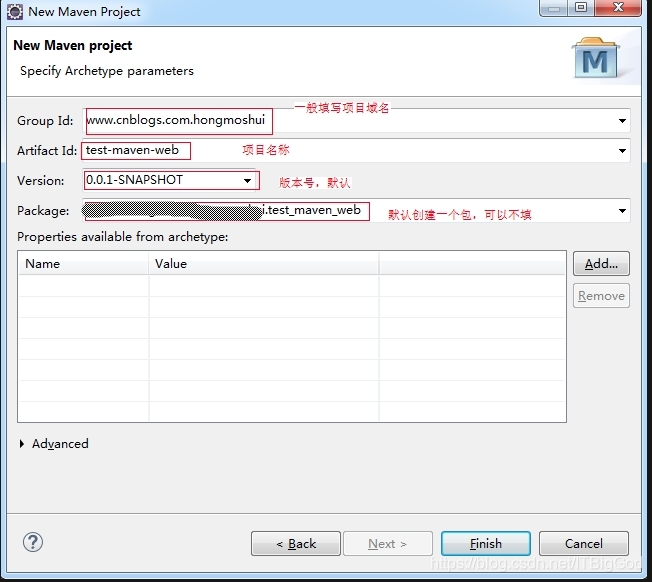
Task: Click the Version field 0.0.1-SNAPSHOT
Action: 170,180
